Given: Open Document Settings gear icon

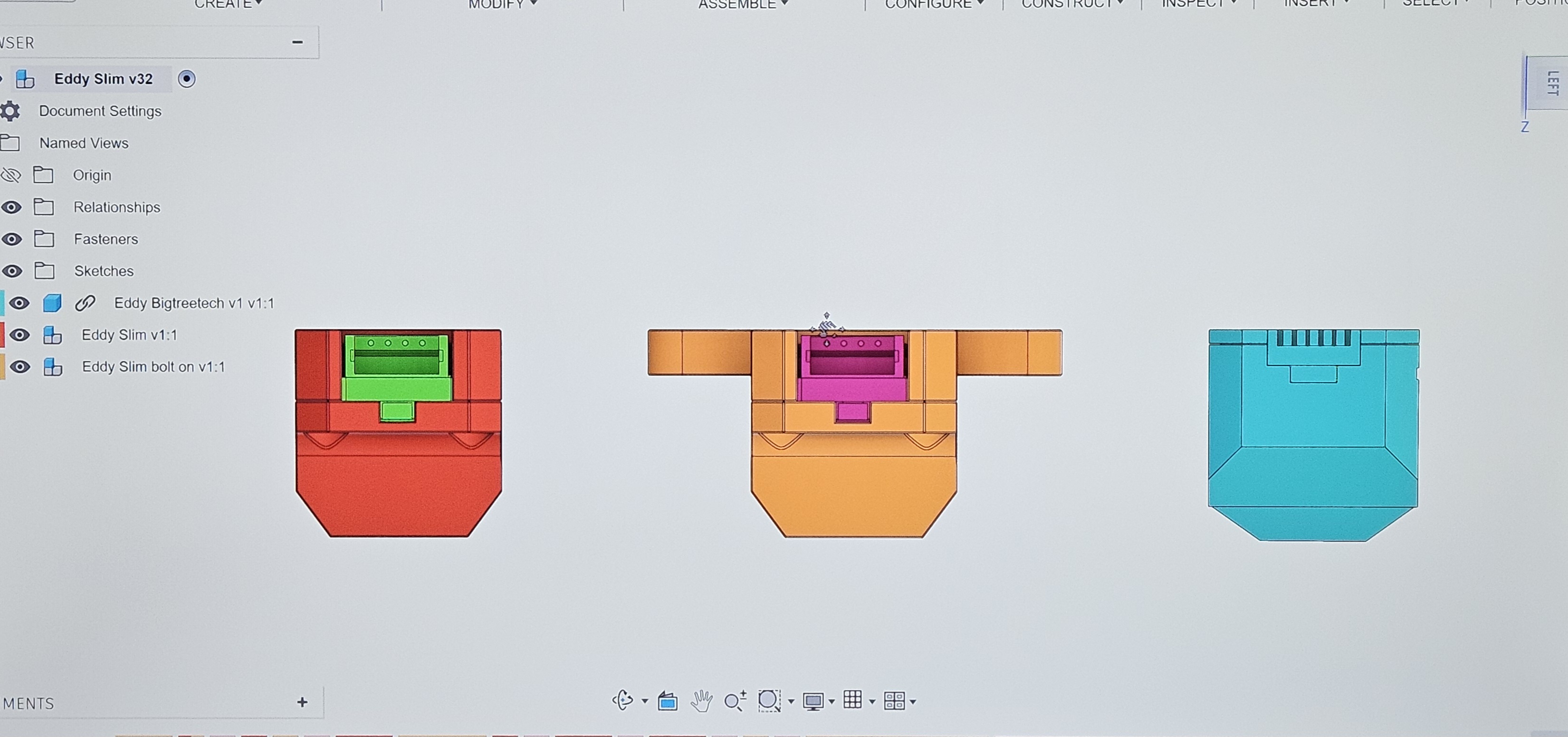Looking at the screenshot, I should pyautogui.click(x=10, y=111).
